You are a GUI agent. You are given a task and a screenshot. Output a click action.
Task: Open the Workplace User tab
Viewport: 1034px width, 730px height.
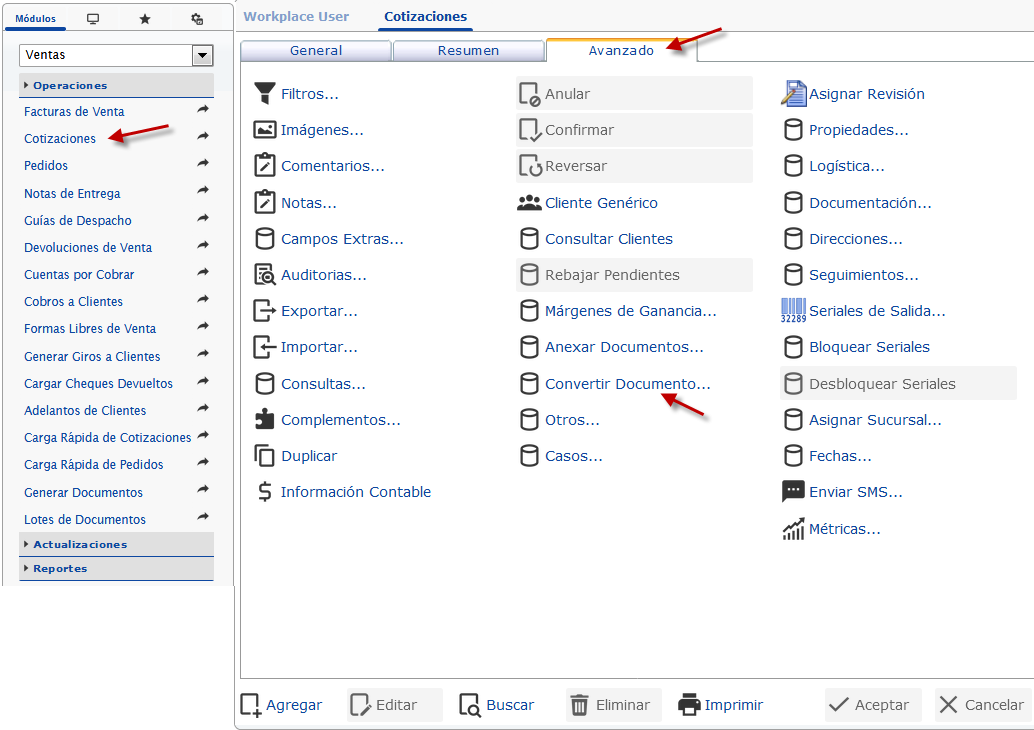coord(296,16)
